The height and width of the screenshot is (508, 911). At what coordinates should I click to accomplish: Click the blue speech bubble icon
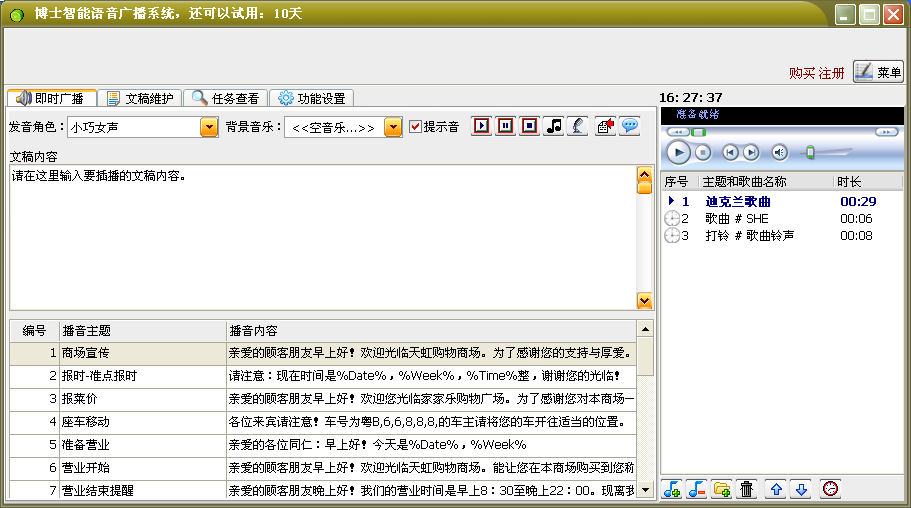pyautogui.click(x=630, y=126)
